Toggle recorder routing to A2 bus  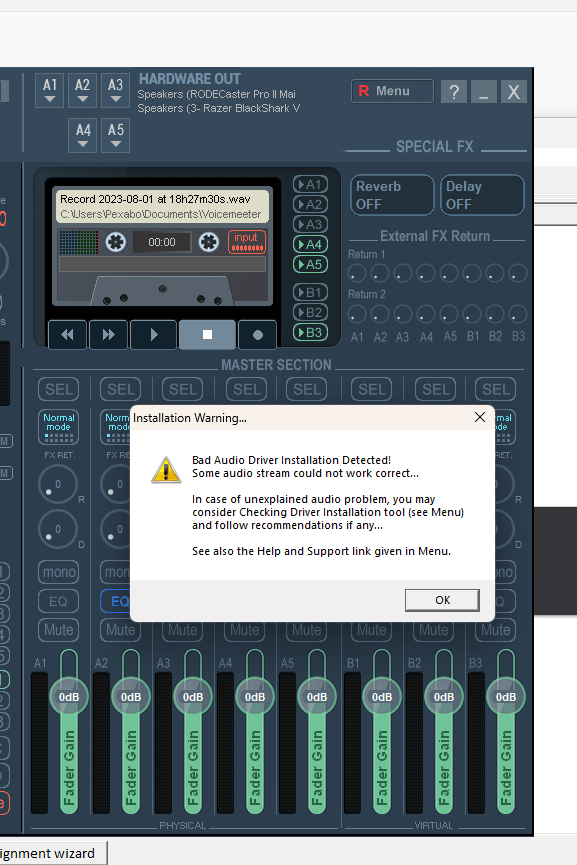point(311,205)
